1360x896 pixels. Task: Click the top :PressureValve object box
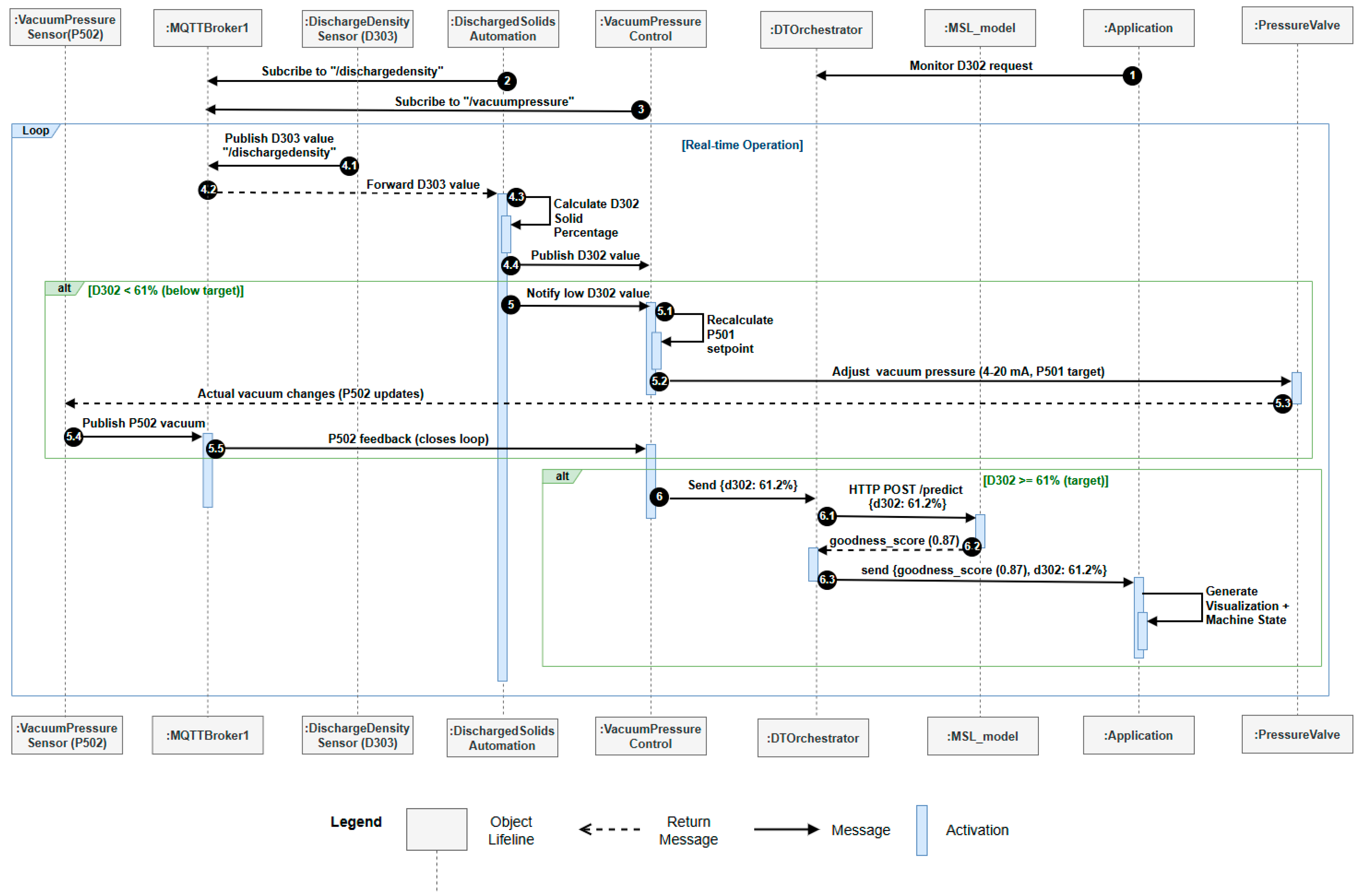coord(1296,26)
